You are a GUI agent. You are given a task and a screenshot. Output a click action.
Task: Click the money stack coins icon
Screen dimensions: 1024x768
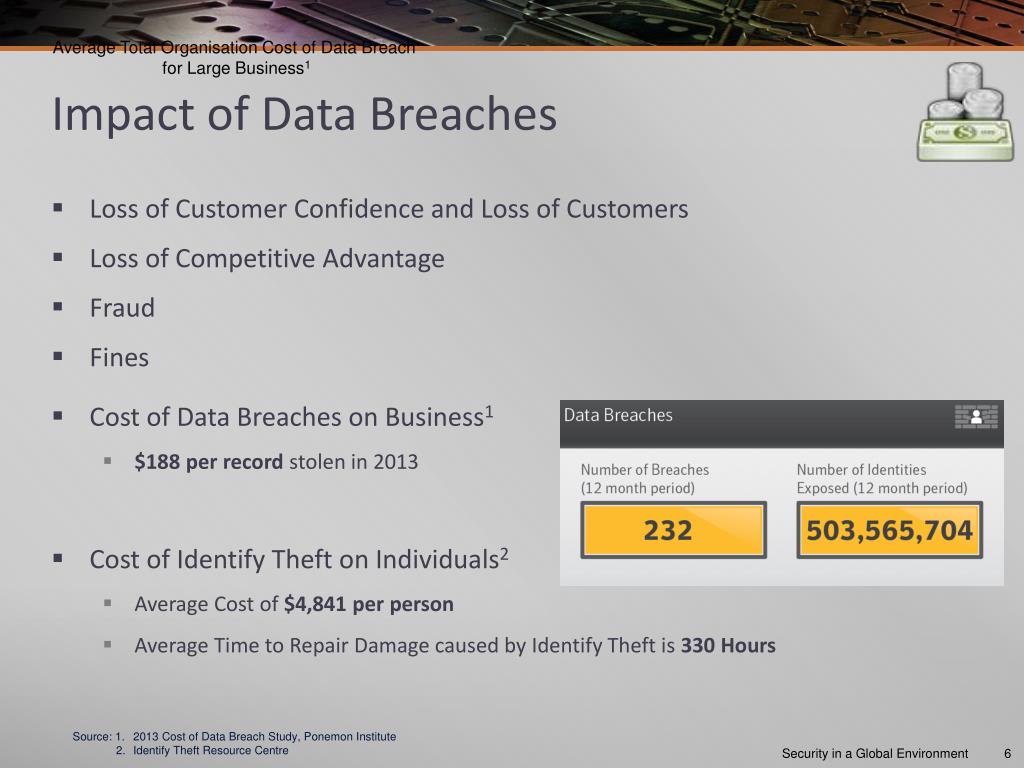click(965, 112)
